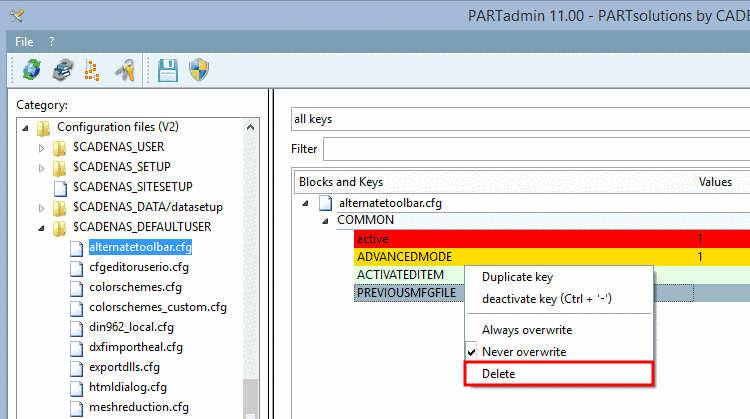Click document icon of alternatetoolbar.cfg in keys panel
The height and width of the screenshot is (419, 750).
326,203
